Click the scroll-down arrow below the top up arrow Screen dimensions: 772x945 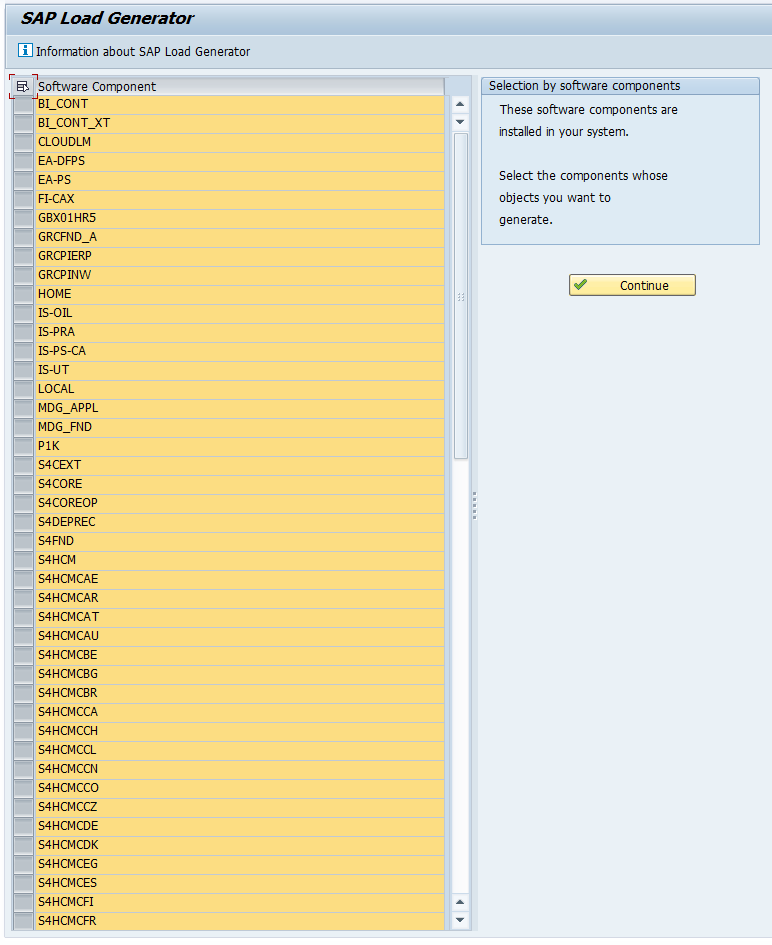[460, 122]
